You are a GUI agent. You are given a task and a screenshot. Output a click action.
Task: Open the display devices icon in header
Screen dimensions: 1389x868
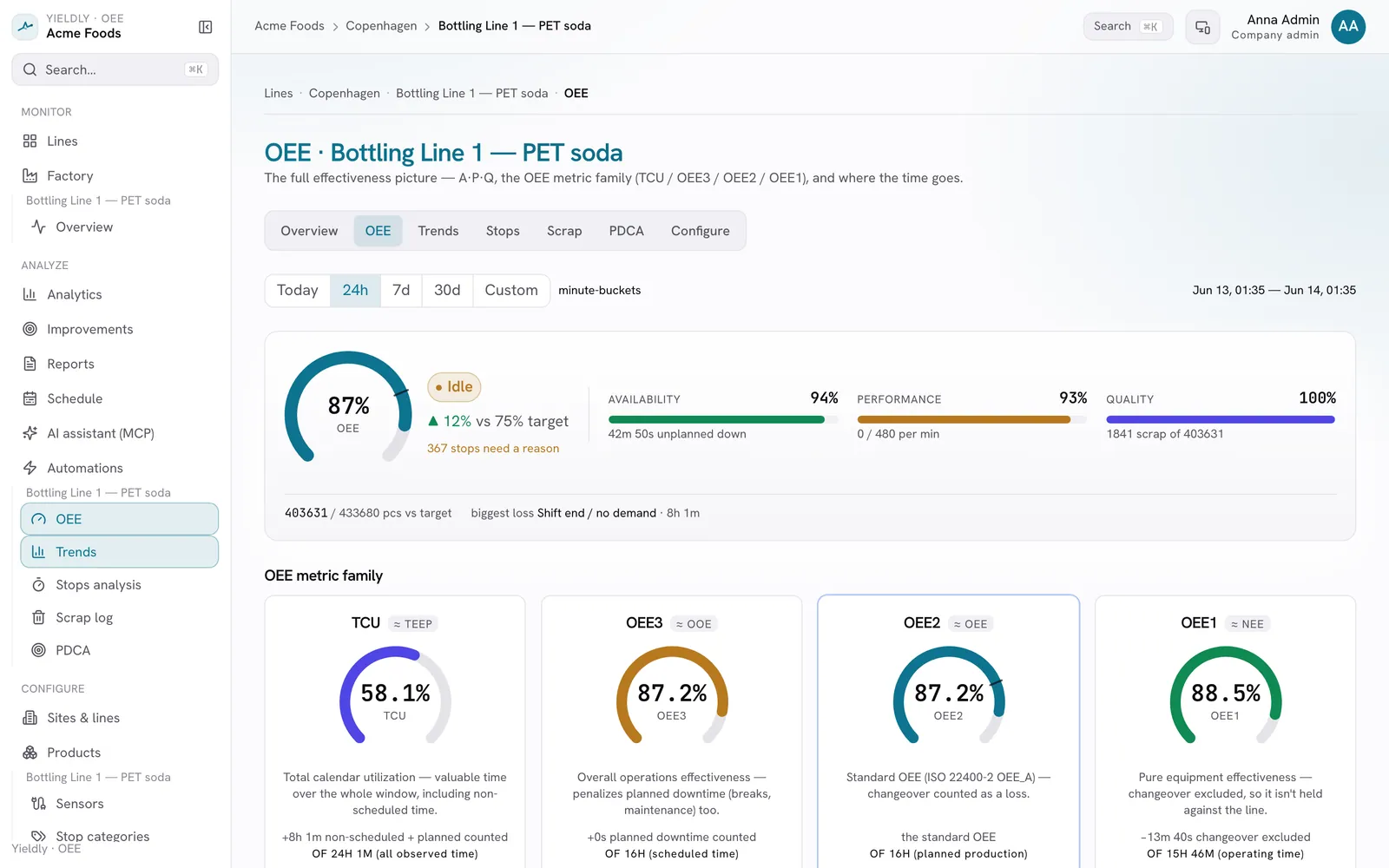[1202, 27]
